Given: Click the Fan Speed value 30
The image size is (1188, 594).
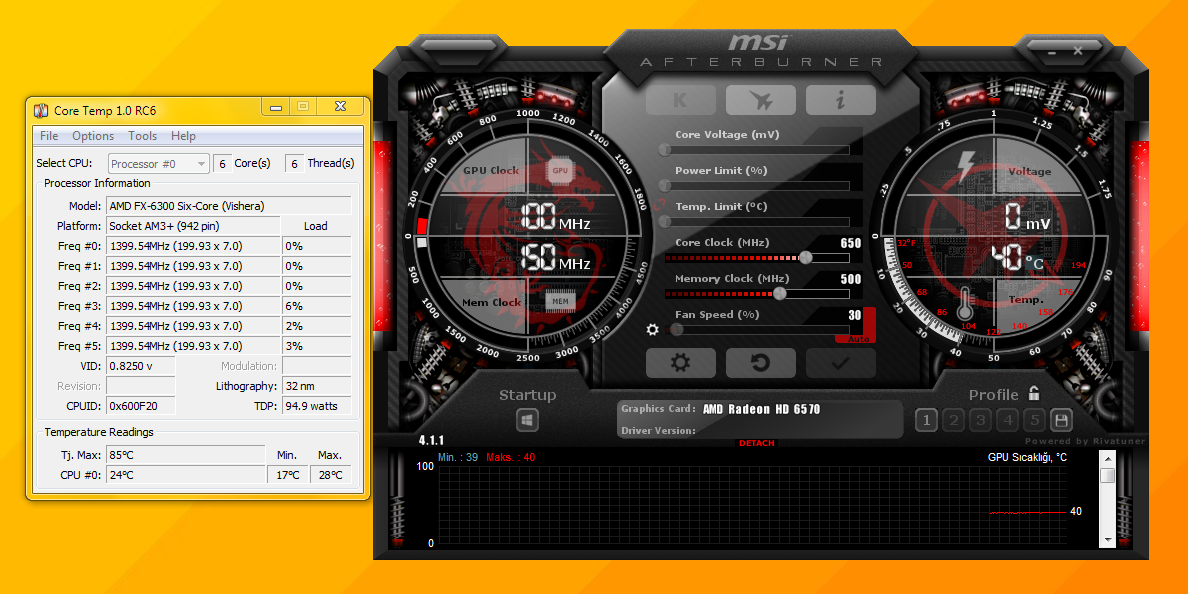Looking at the screenshot, I should point(855,314).
